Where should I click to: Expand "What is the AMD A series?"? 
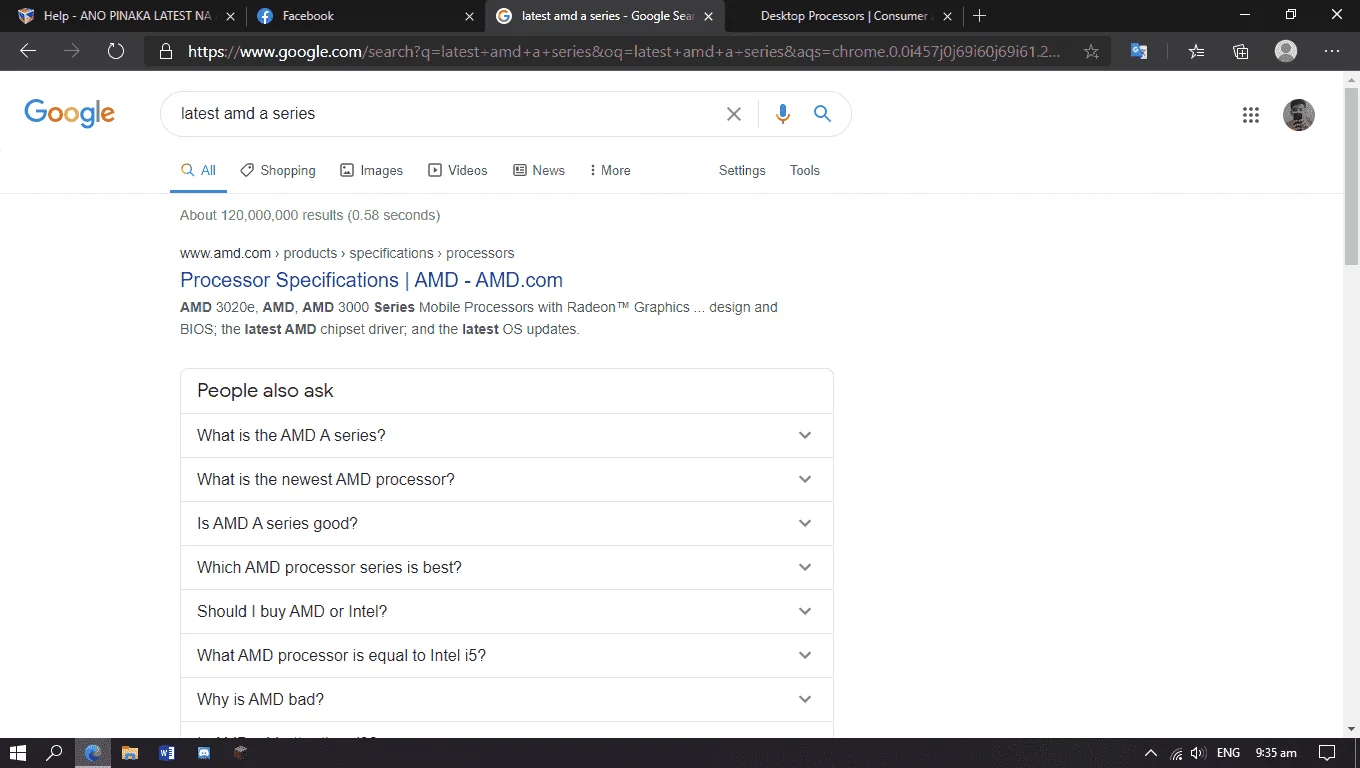pos(506,436)
